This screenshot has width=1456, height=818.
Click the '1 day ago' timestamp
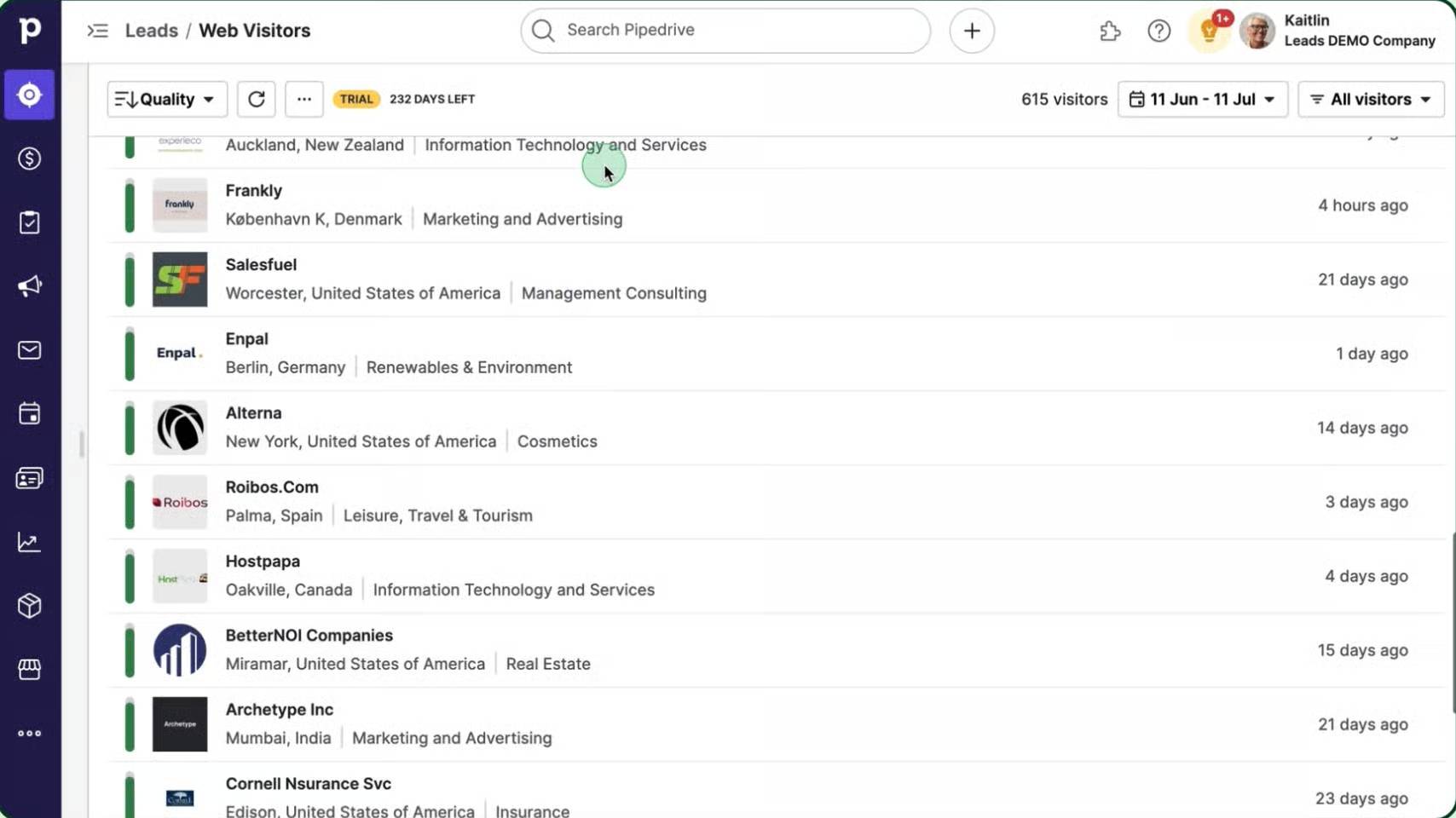(x=1372, y=354)
